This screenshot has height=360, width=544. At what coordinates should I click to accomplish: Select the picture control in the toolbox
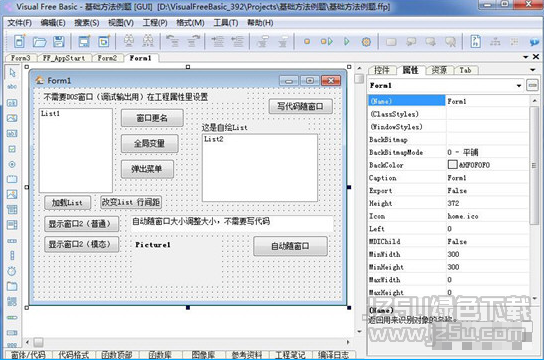point(12,194)
